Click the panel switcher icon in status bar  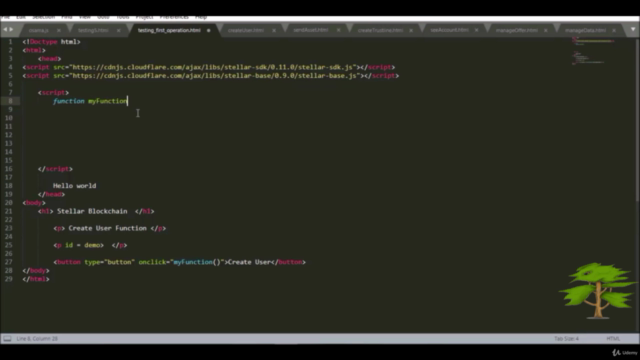pyautogui.click(x=7, y=338)
